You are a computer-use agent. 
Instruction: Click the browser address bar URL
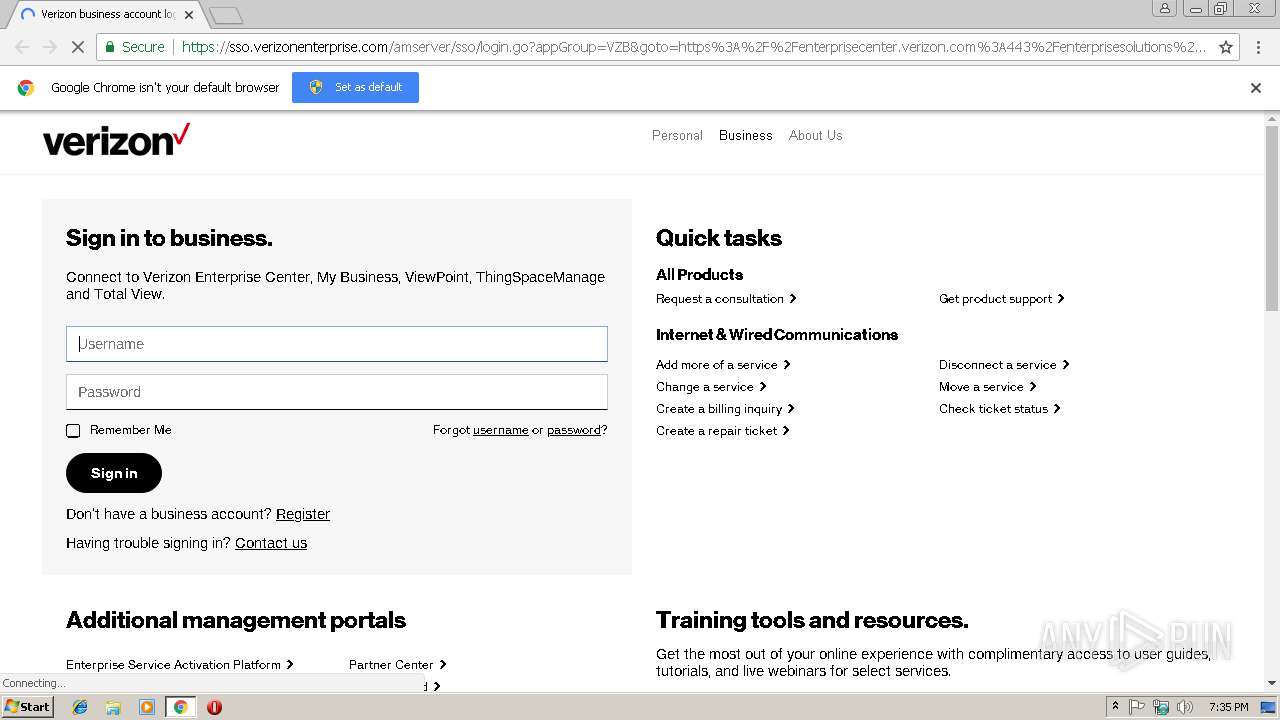tap(693, 47)
